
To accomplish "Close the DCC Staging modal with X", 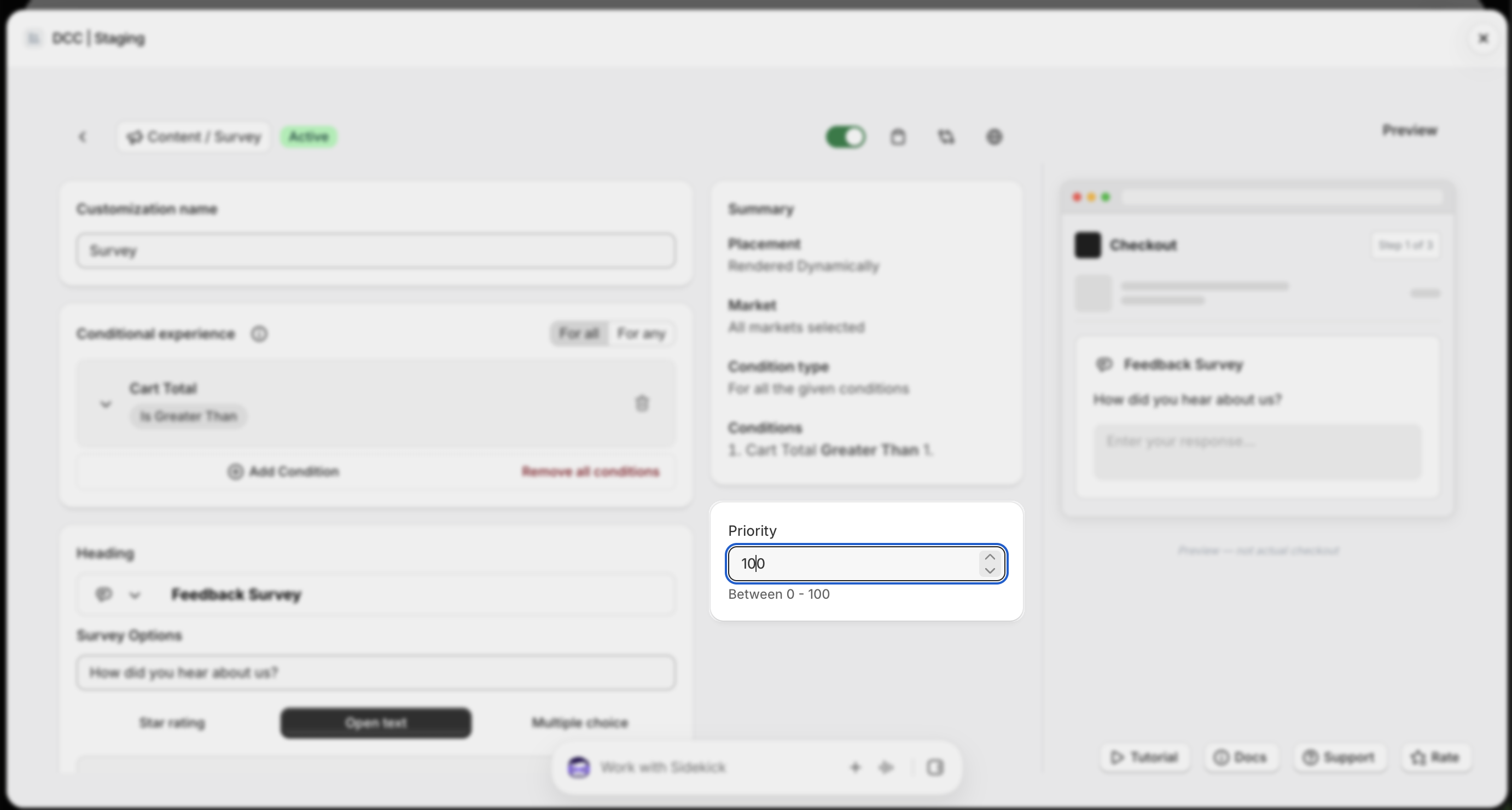I will [1483, 39].
